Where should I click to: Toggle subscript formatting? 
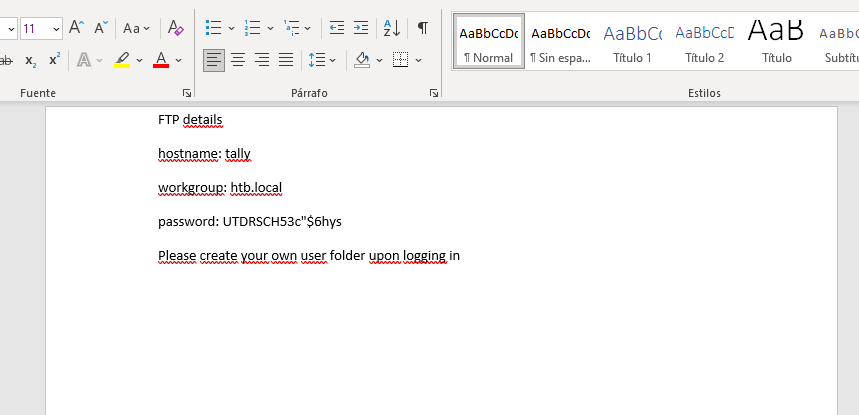pos(31,61)
